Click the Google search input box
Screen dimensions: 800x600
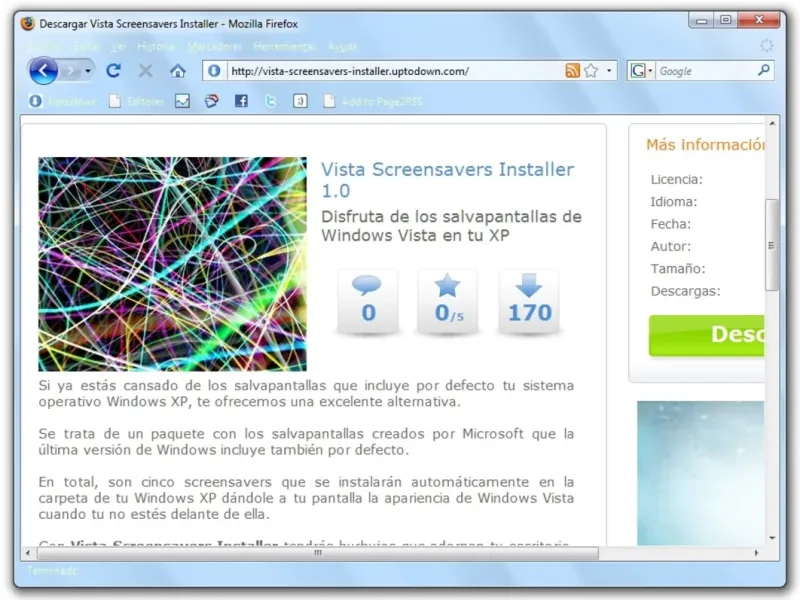(x=706, y=71)
